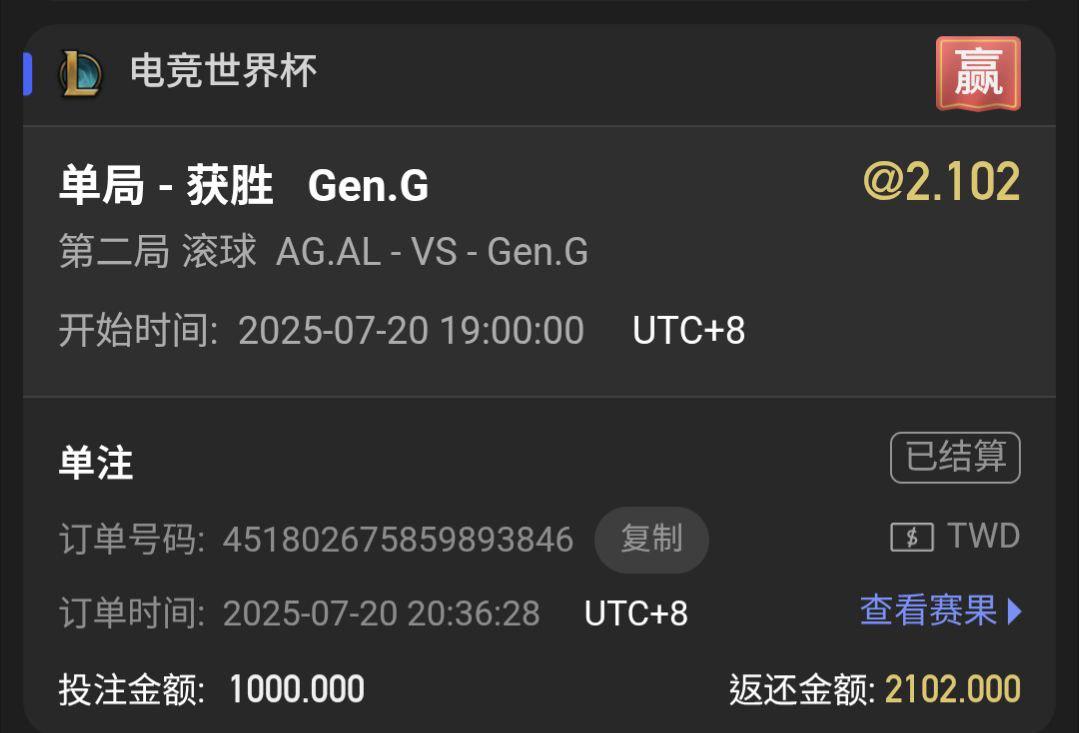Click the 单局 - 获胜 Gen.G bet heading

[244, 185]
